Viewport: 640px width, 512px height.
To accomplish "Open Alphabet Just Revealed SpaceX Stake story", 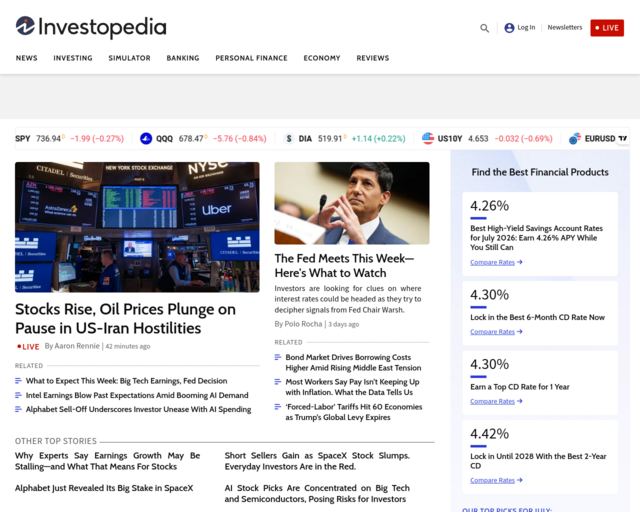I will point(104,488).
